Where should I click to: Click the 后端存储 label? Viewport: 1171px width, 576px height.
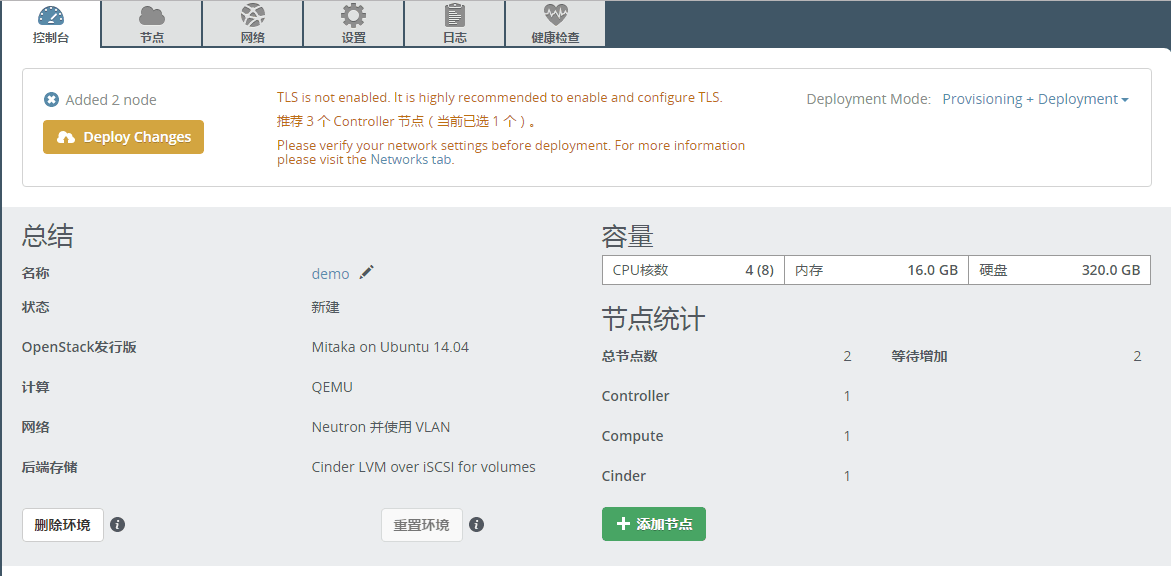pos(49,467)
